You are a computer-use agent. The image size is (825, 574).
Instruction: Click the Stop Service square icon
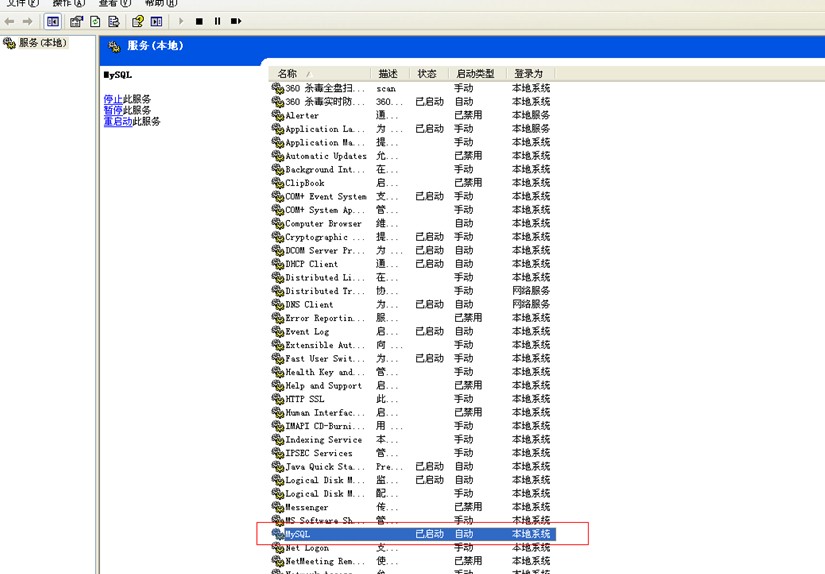[199, 22]
